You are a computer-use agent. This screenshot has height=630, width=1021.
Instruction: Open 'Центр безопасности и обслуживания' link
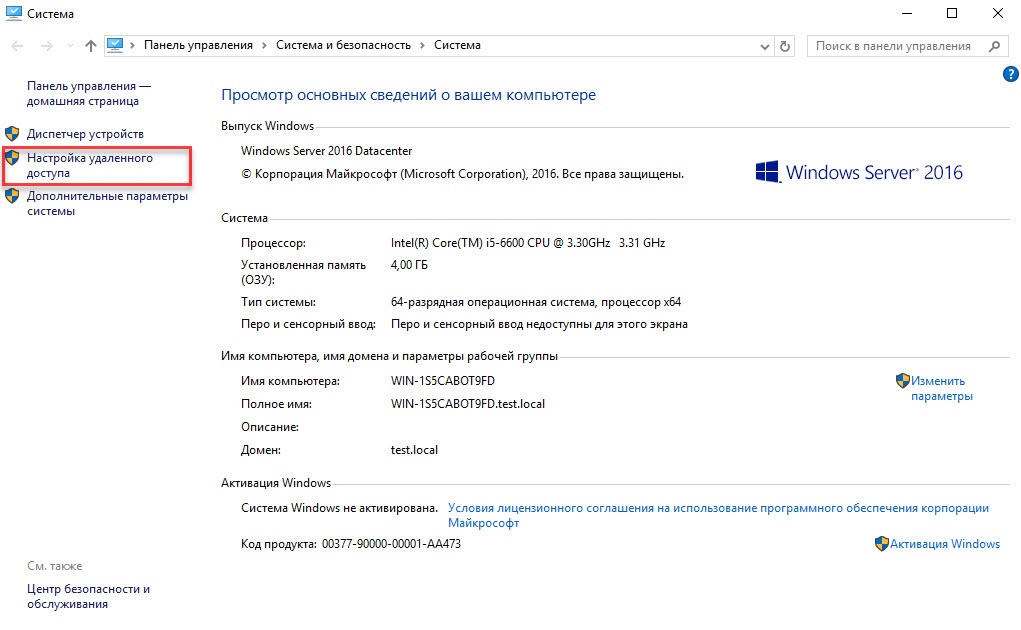(x=88, y=596)
